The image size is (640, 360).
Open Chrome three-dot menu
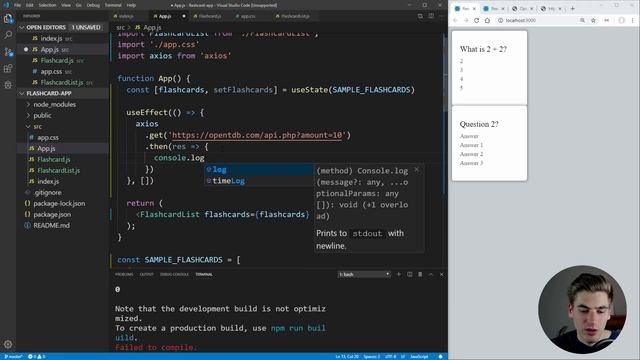(633, 20)
